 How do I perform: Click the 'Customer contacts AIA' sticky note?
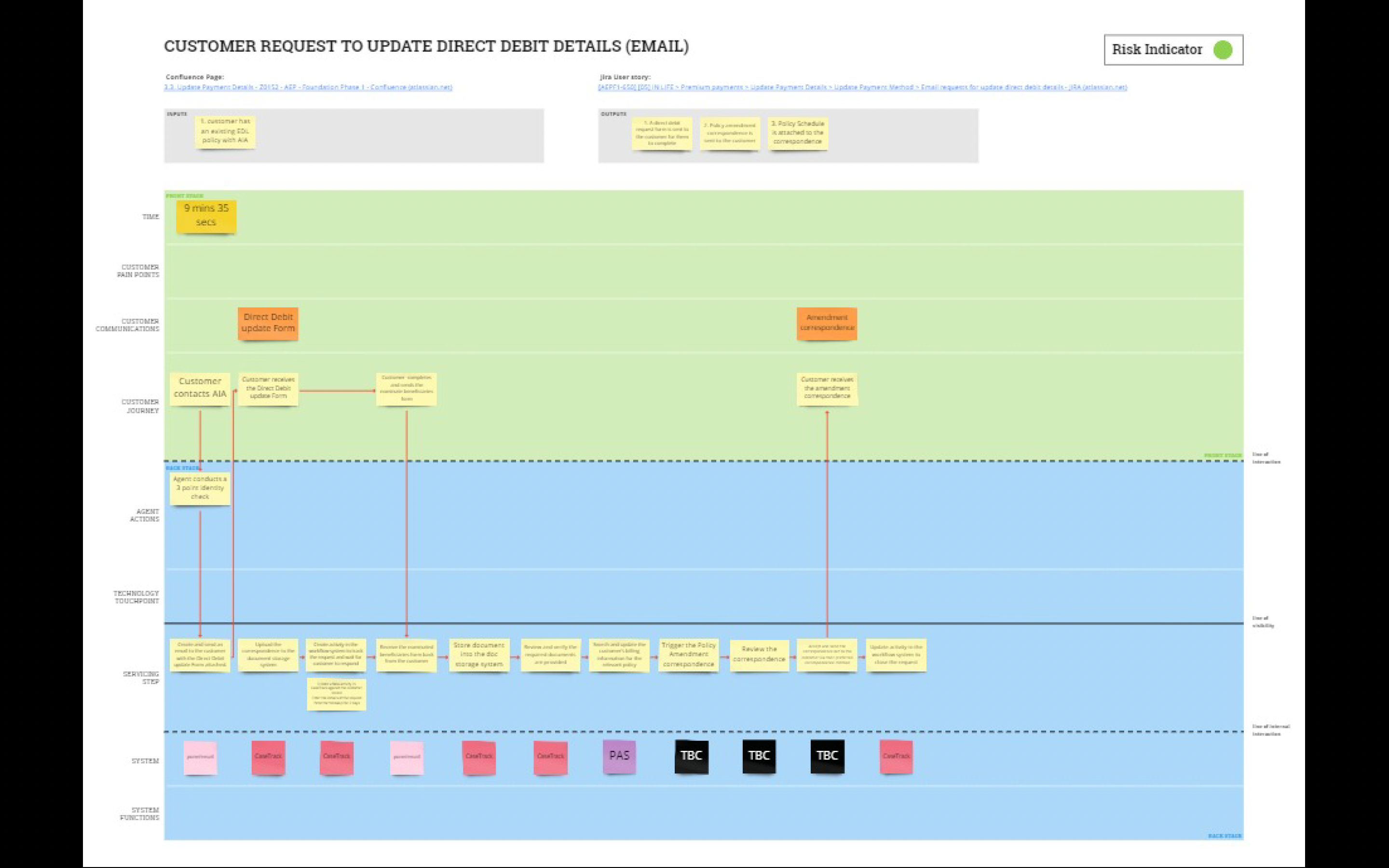(200, 389)
